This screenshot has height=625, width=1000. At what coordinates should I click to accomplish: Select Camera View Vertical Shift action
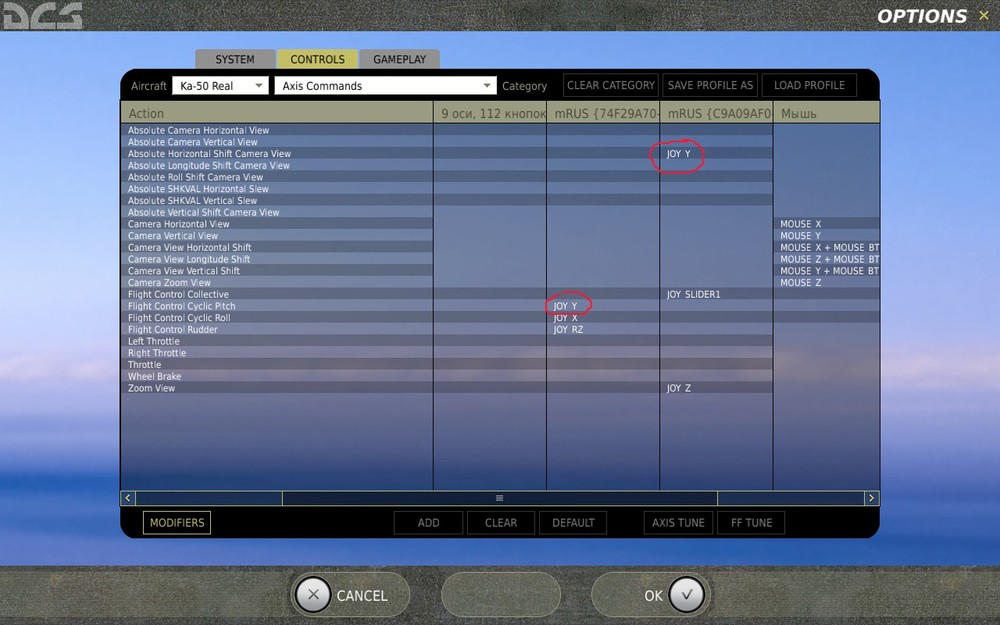coord(277,270)
